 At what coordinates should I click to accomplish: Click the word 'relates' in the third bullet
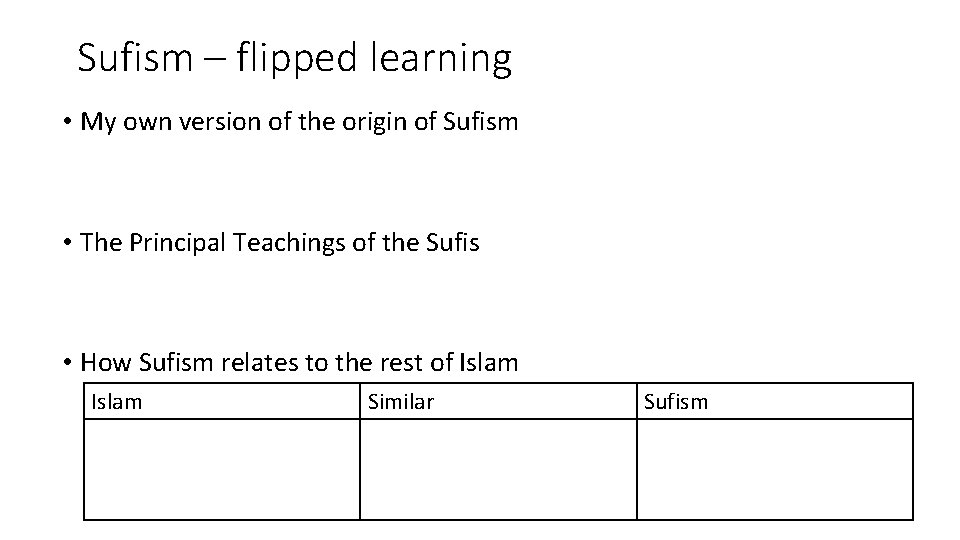[260, 362]
